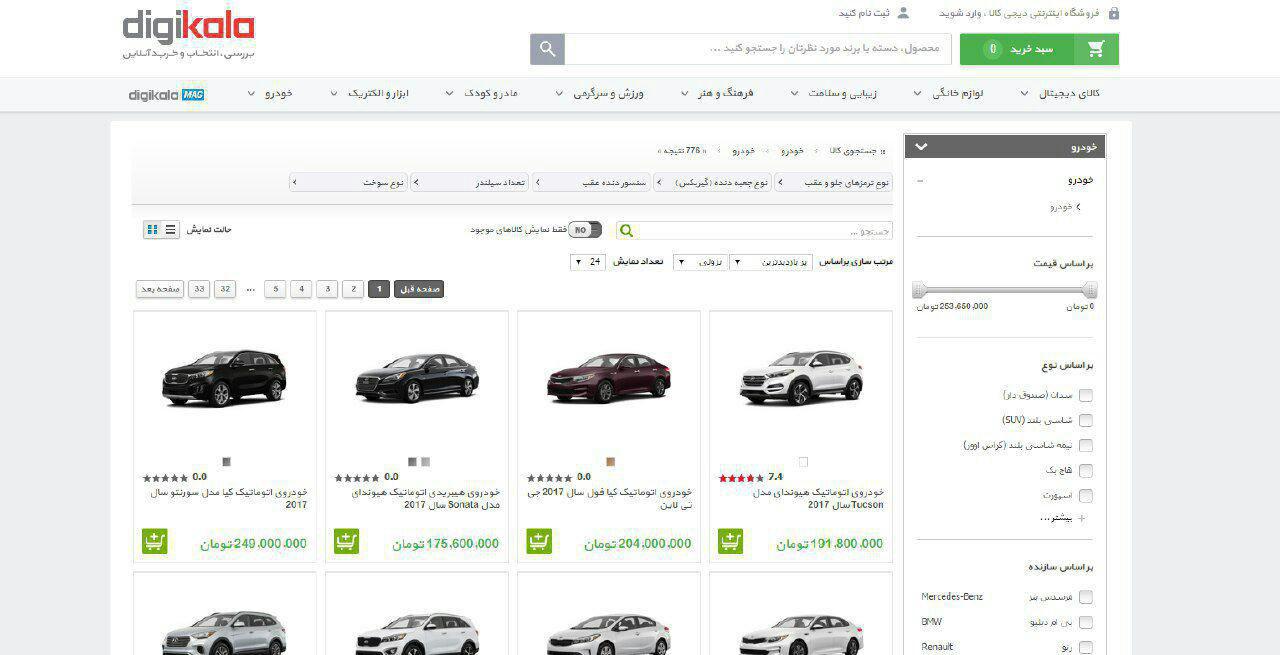Screen dimensions: 1280x655
Task: Check the BMW manufacturer filter
Action: pos(1086,622)
